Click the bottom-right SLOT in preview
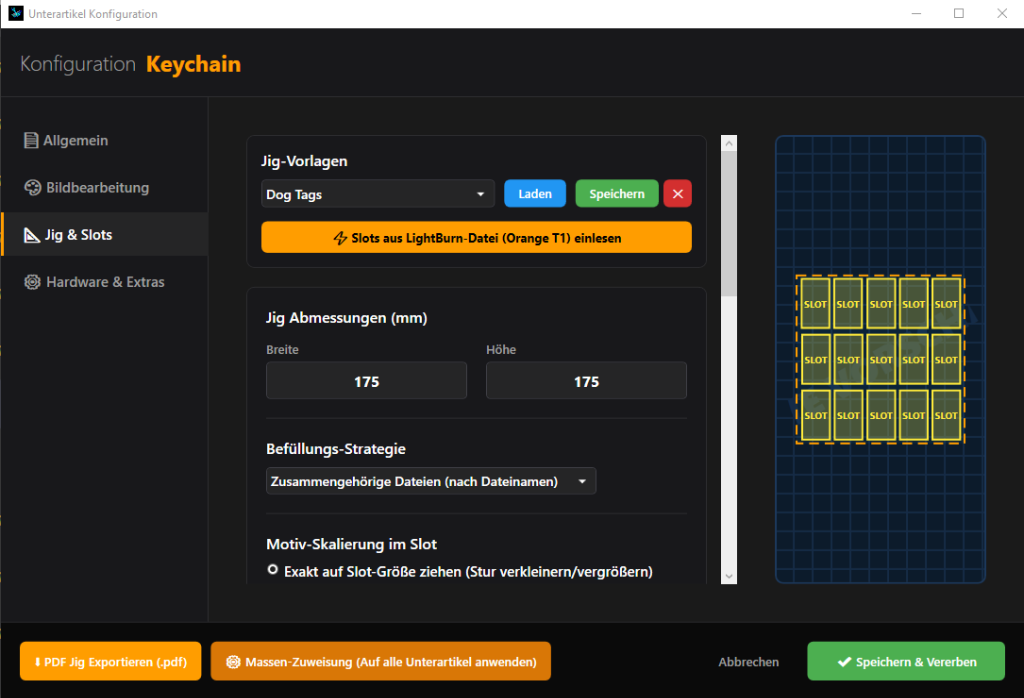Image resolution: width=1024 pixels, height=698 pixels. coord(946,415)
